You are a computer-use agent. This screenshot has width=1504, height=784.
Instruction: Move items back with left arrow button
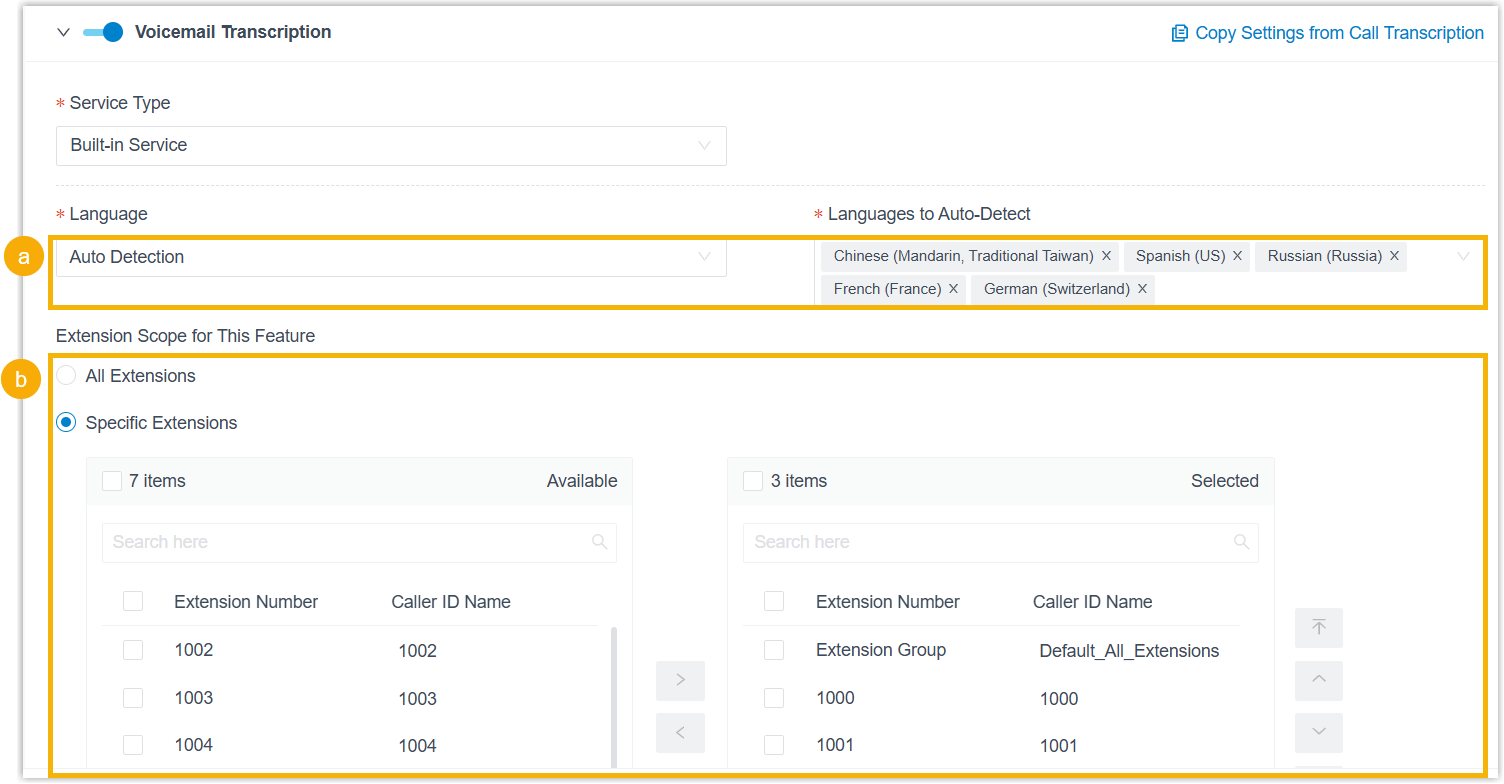[x=680, y=733]
